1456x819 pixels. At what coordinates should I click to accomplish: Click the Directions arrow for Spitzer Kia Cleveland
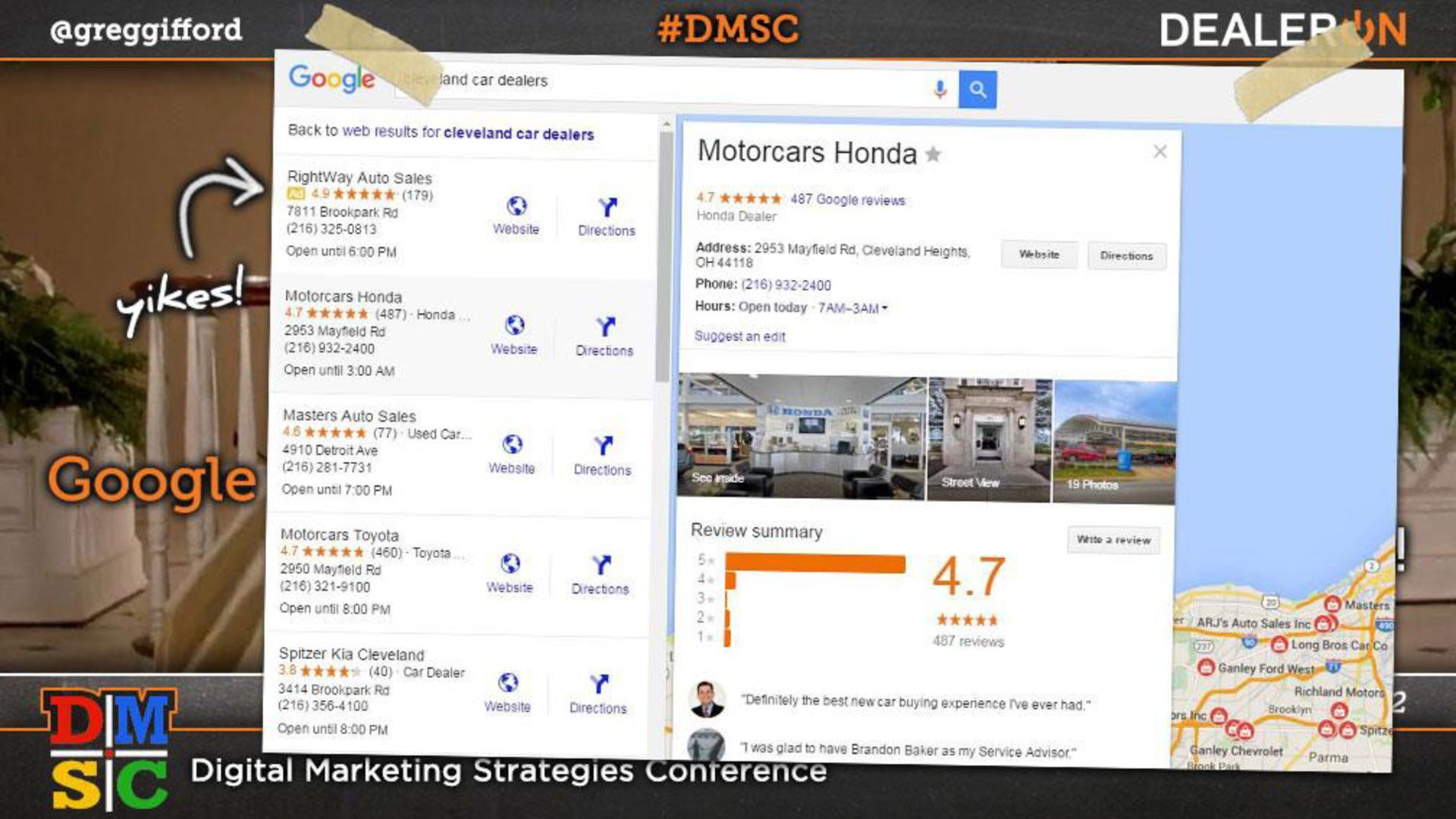point(598,684)
